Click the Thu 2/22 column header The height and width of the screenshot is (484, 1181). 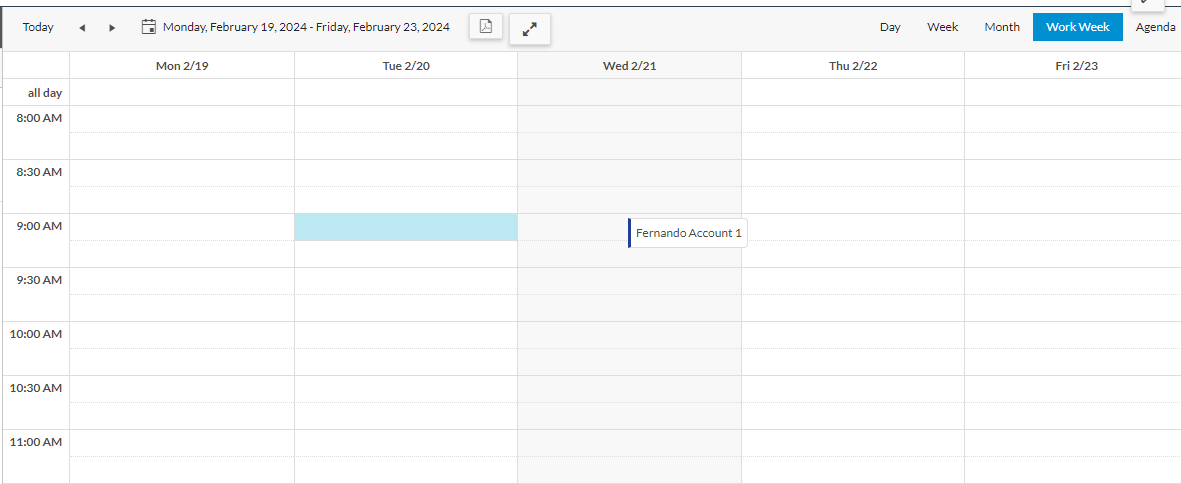tap(853, 66)
